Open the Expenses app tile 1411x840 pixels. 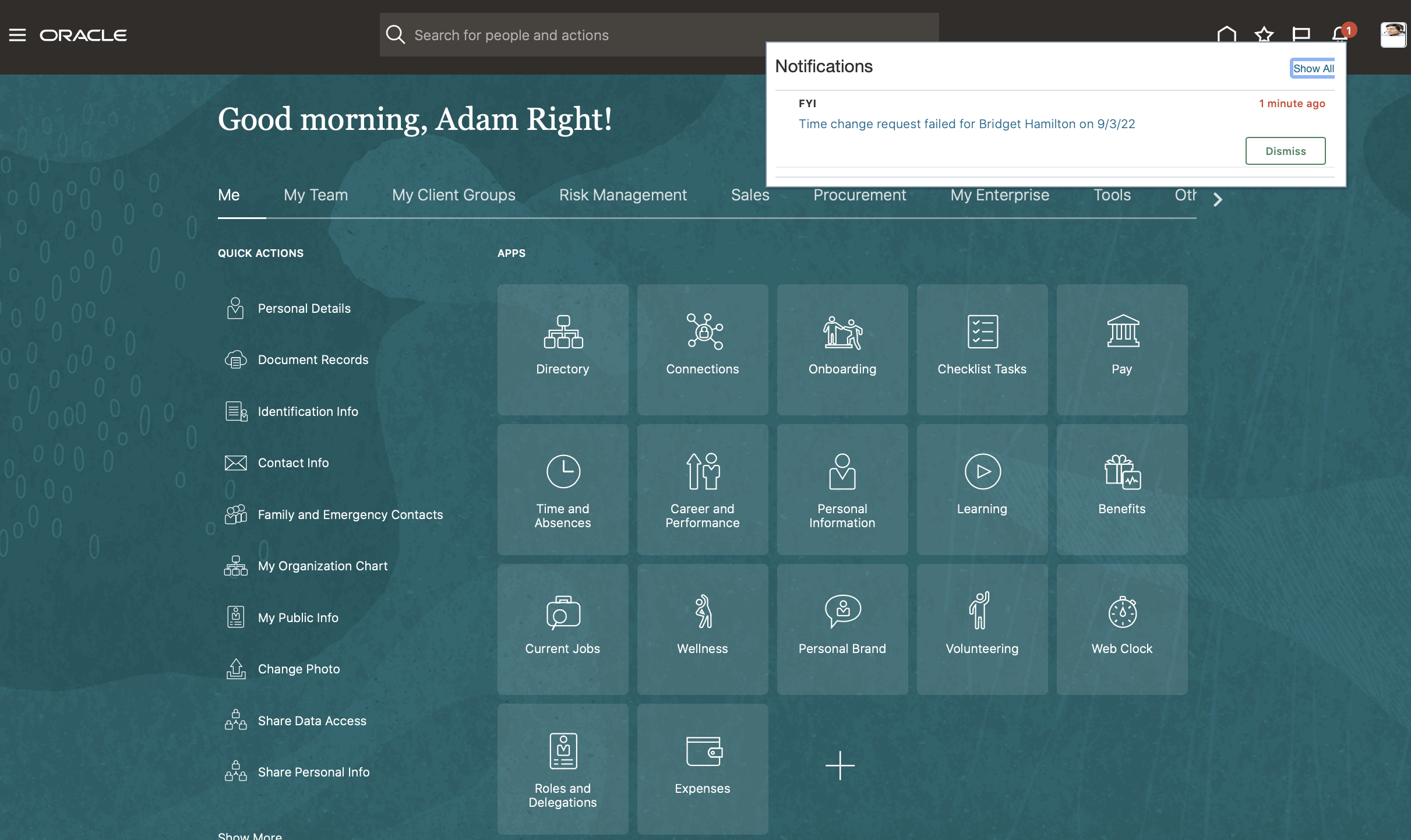702,768
